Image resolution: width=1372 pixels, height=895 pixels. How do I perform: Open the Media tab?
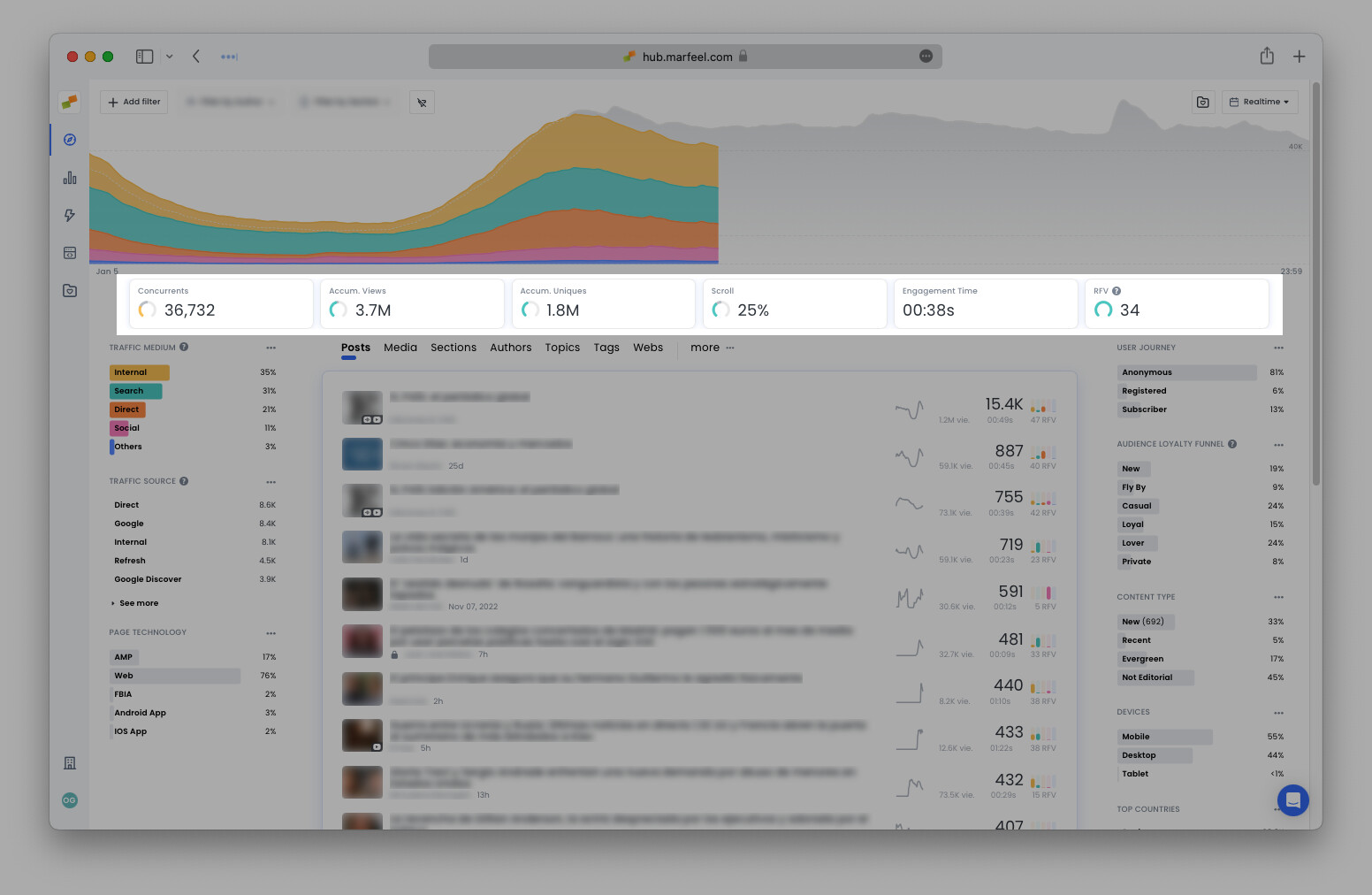(400, 348)
